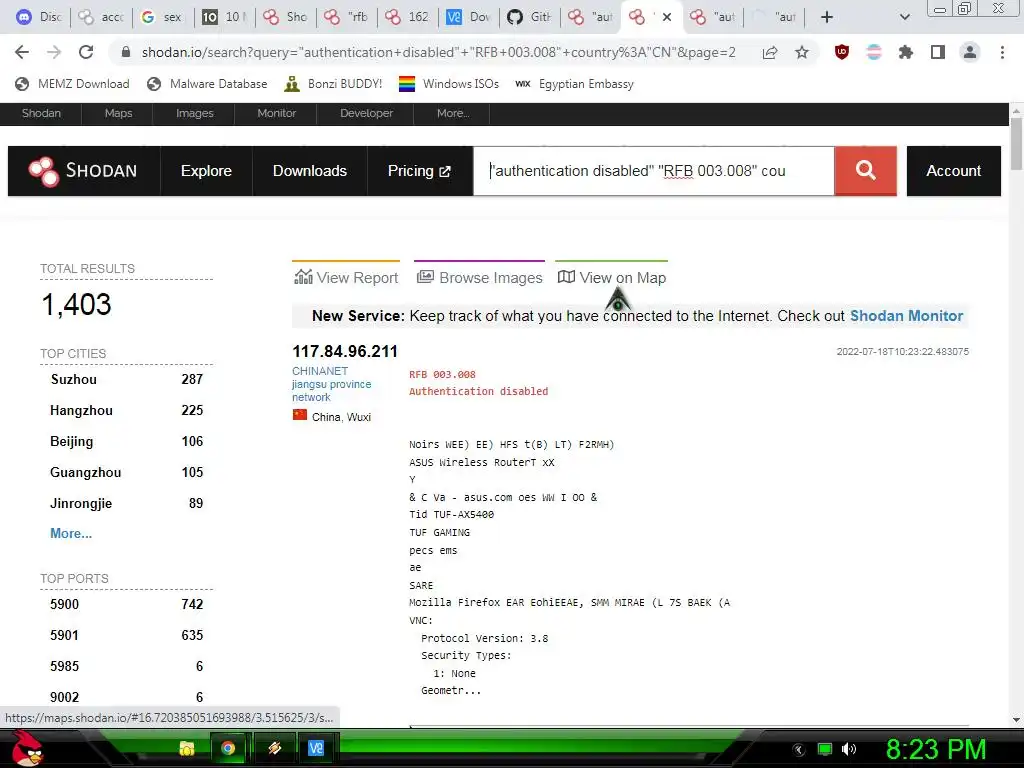1024x768 pixels.
Task: Click the browser back arrow
Action: tap(22, 52)
